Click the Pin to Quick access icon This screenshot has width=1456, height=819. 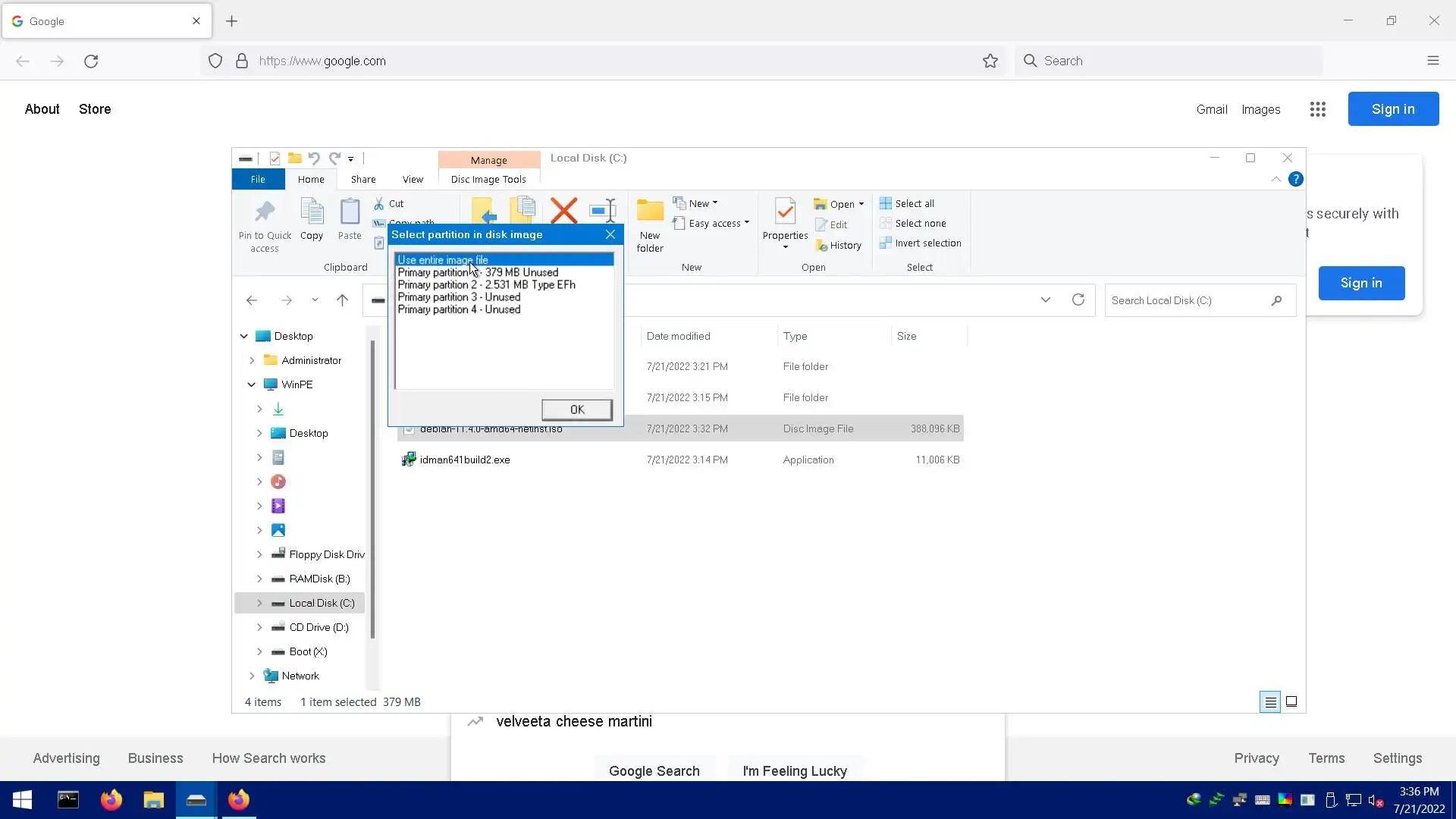[265, 212]
